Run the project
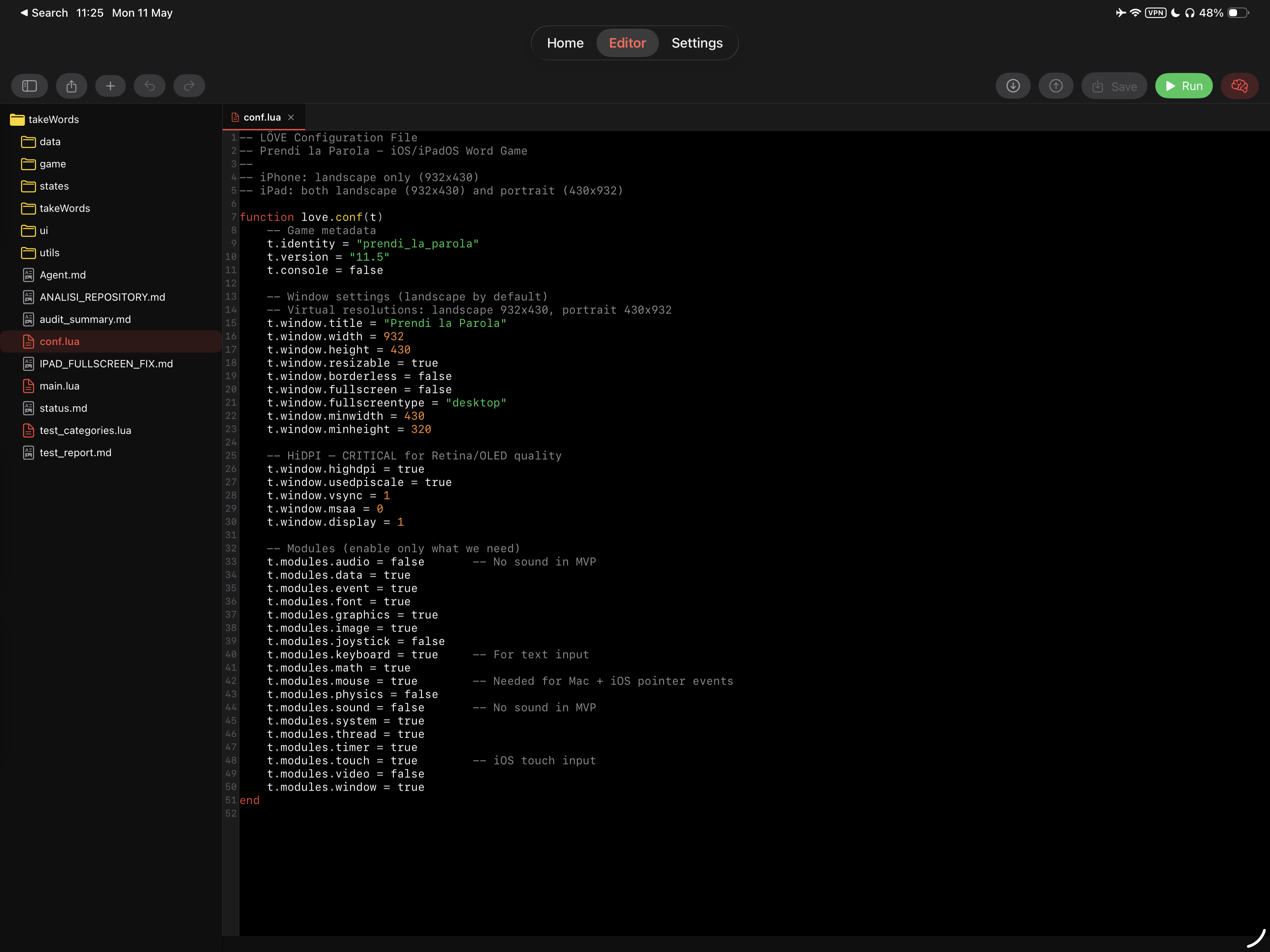The height and width of the screenshot is (952, 1270). (x=1183, y=86)
